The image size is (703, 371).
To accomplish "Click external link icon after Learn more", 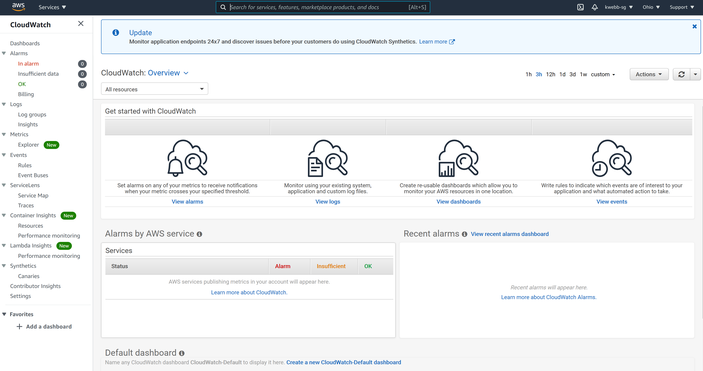I will coord(452,42).
